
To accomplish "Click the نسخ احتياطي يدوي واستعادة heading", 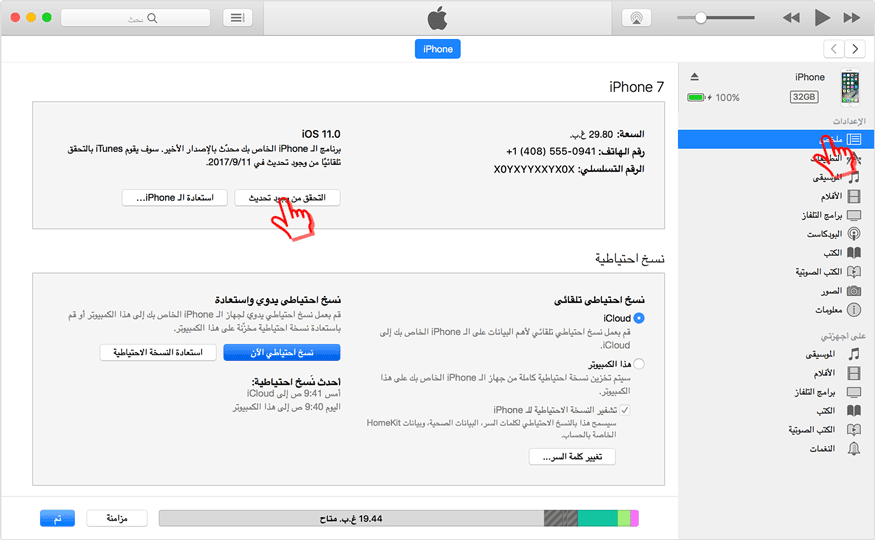I will [x=277, y=300].
